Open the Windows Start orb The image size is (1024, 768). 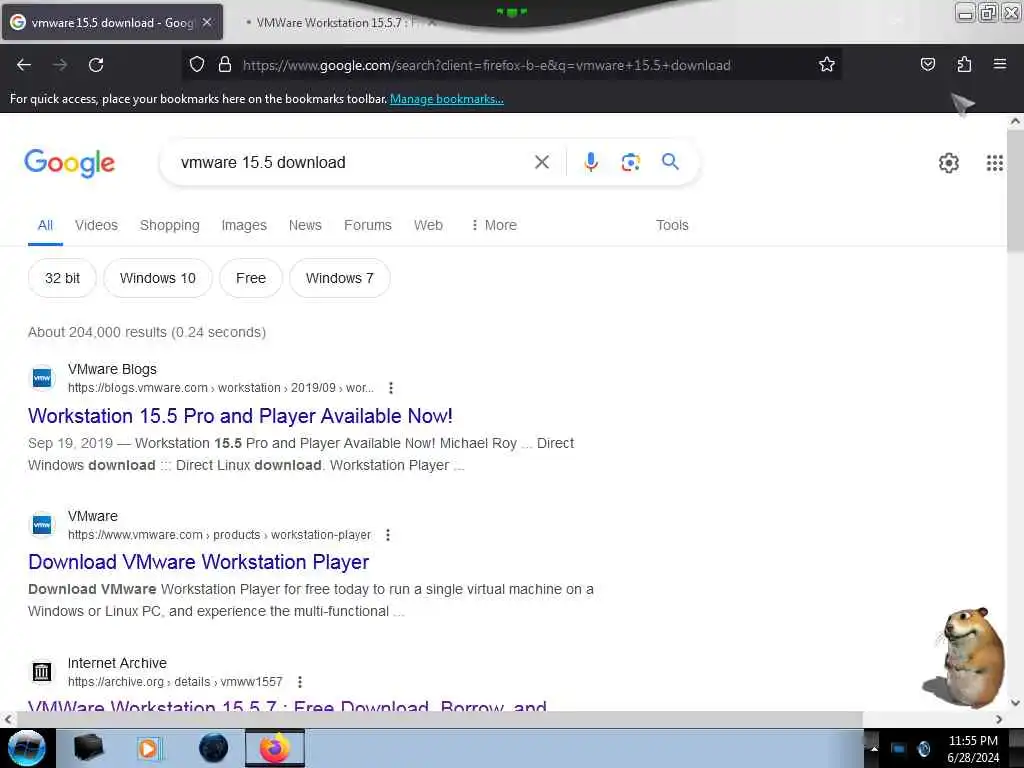pyautogui.click(x=26, y=748)
